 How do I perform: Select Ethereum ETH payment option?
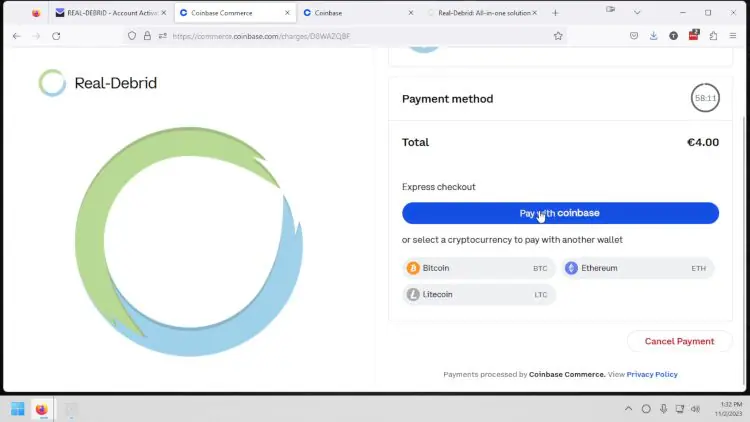[x=637, y=268]
